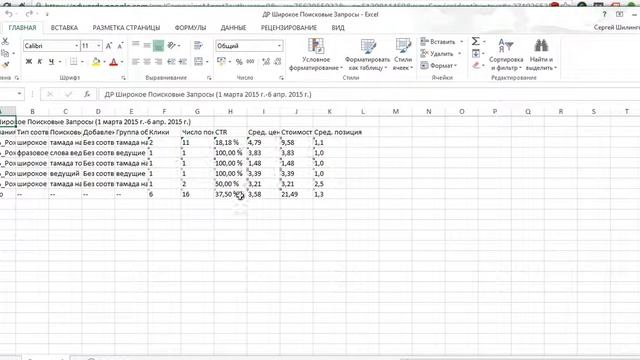
Task: Click Decrease Decimal icon
Action: point(278,62)
